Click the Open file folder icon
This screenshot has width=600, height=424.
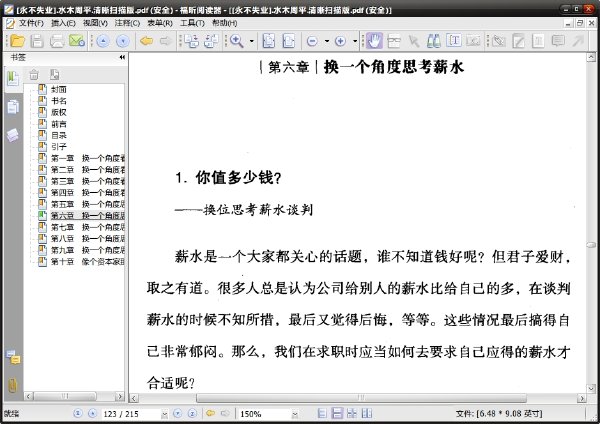pos(17,41)
